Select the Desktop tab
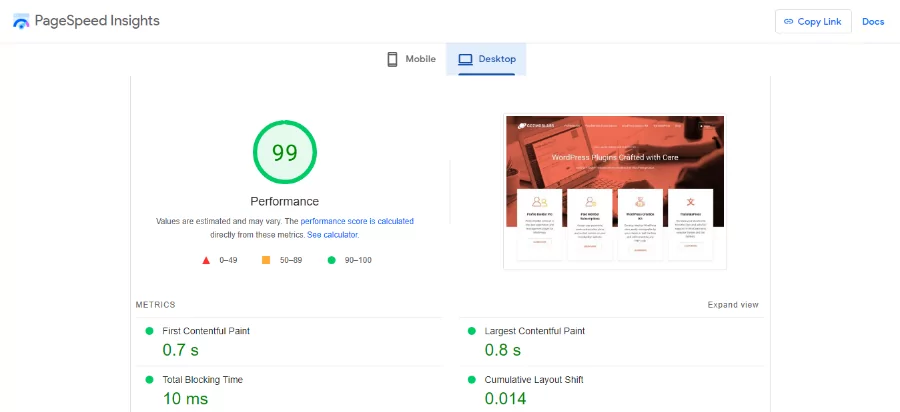The width and height of the screenshot is (900, 412). click(x=487, y=59)
